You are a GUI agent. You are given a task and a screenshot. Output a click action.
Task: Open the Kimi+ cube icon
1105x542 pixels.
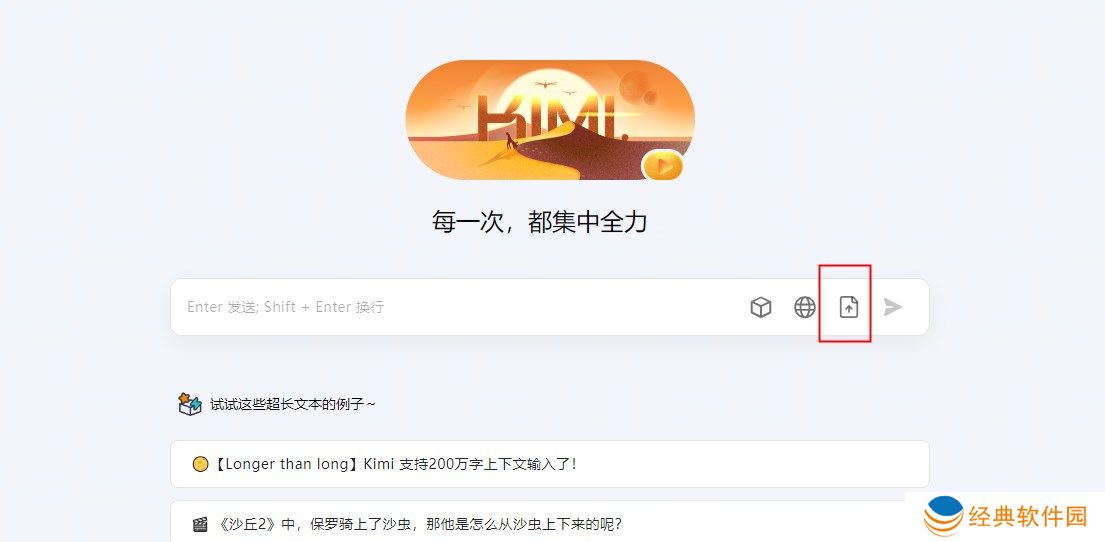point(760,307)
